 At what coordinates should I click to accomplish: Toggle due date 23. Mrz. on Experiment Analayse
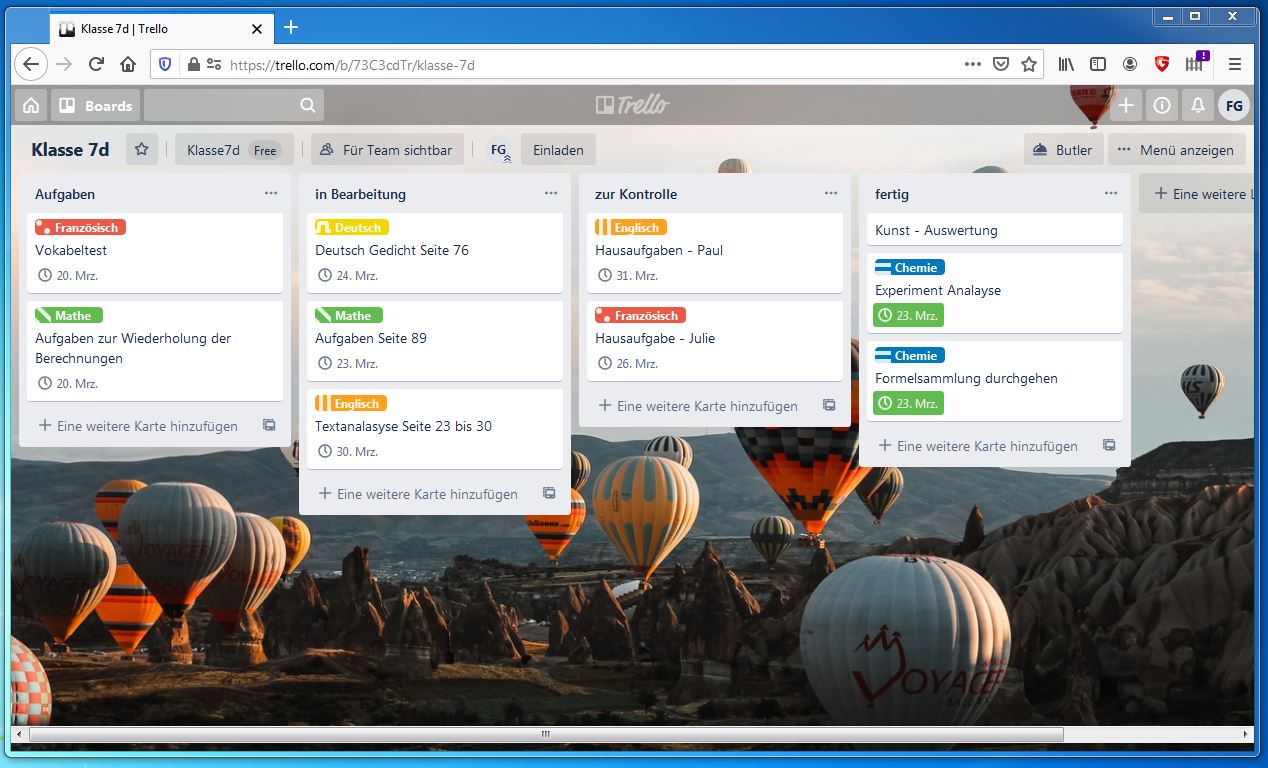pos(908,316)
